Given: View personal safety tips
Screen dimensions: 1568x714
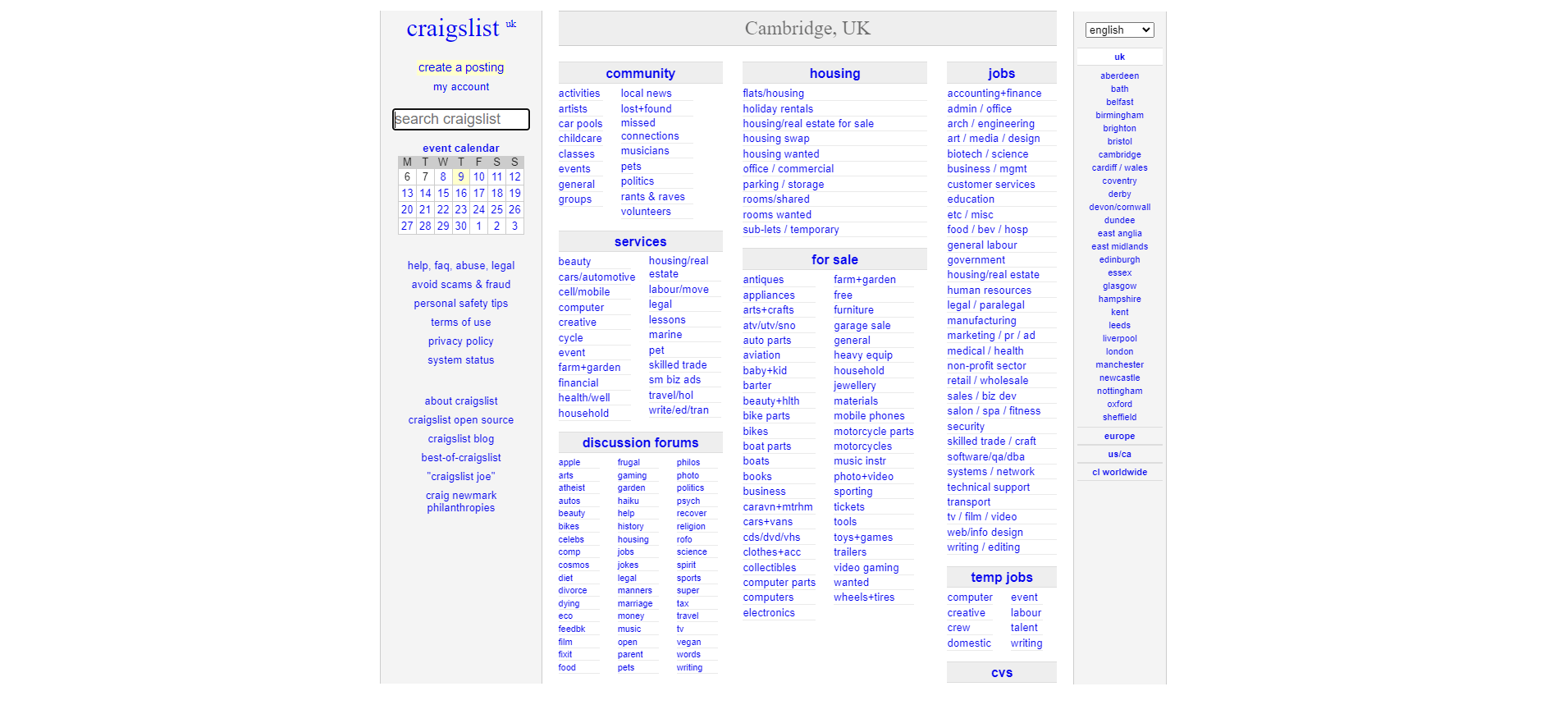Looking at the screenshot, I should 461,304.
